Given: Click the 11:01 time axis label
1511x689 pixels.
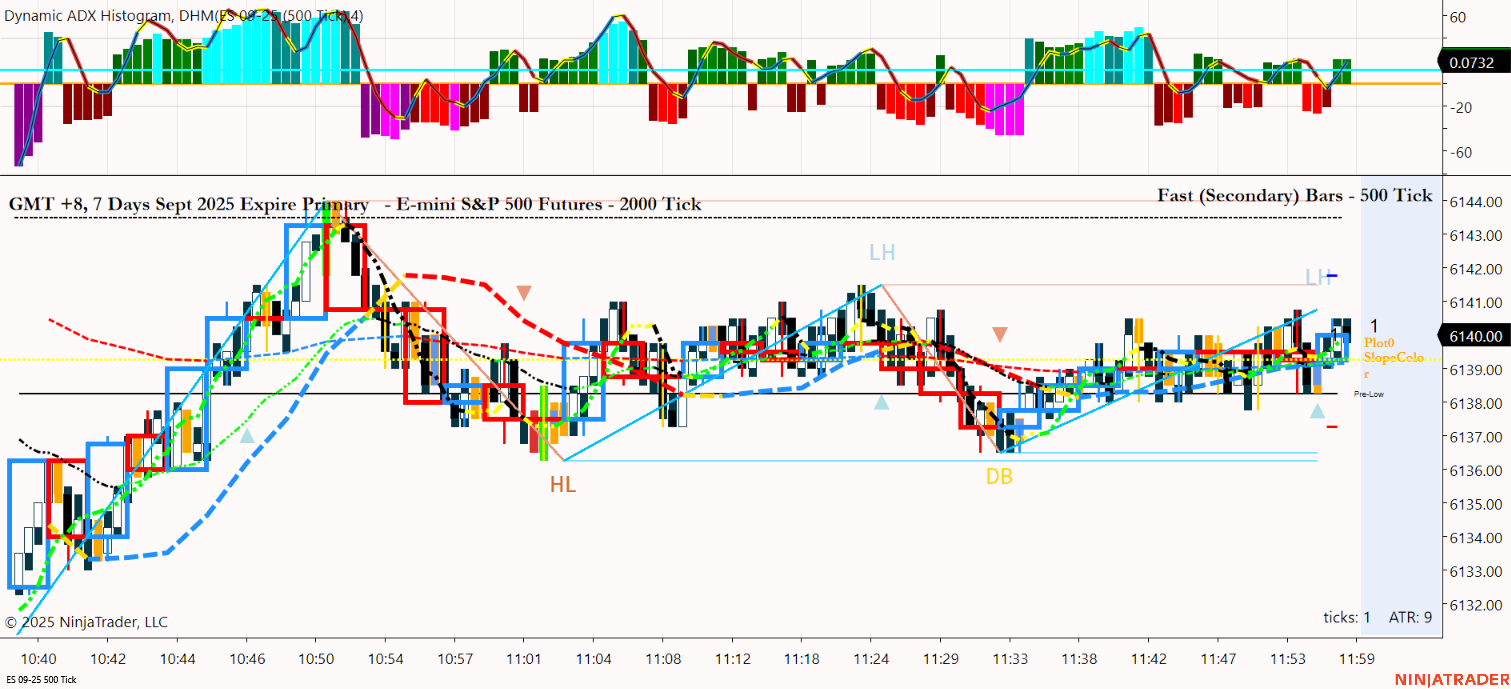Looking at the screenshot, I should (523, 659).
